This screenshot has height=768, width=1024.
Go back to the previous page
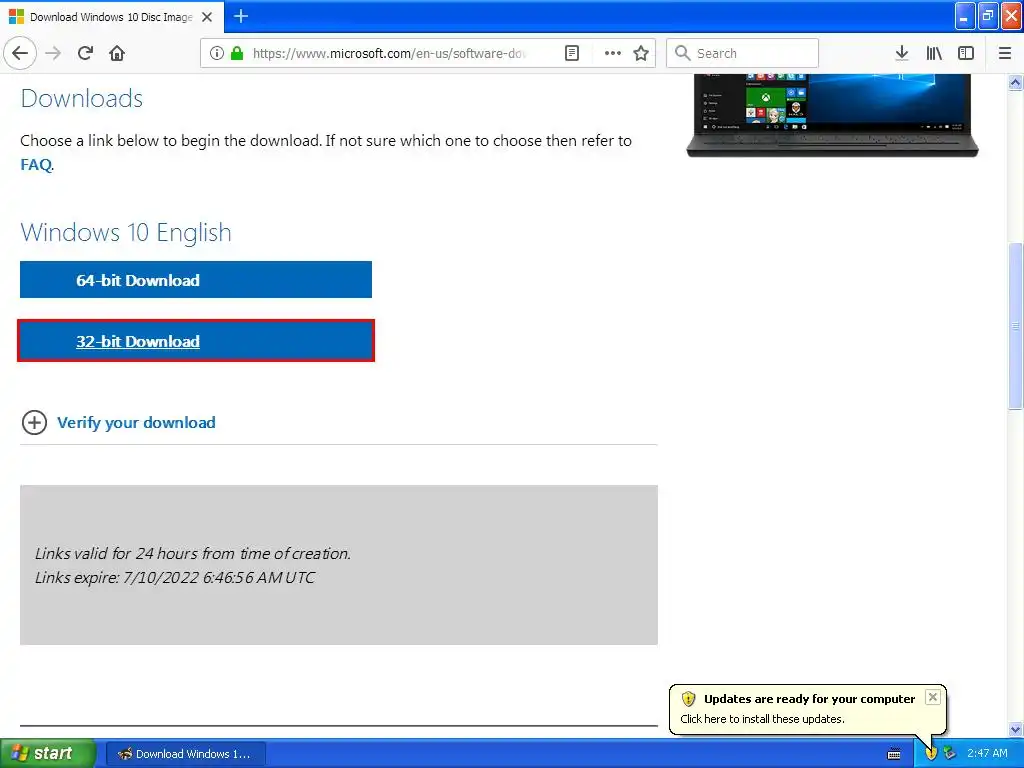click(20, 53)
